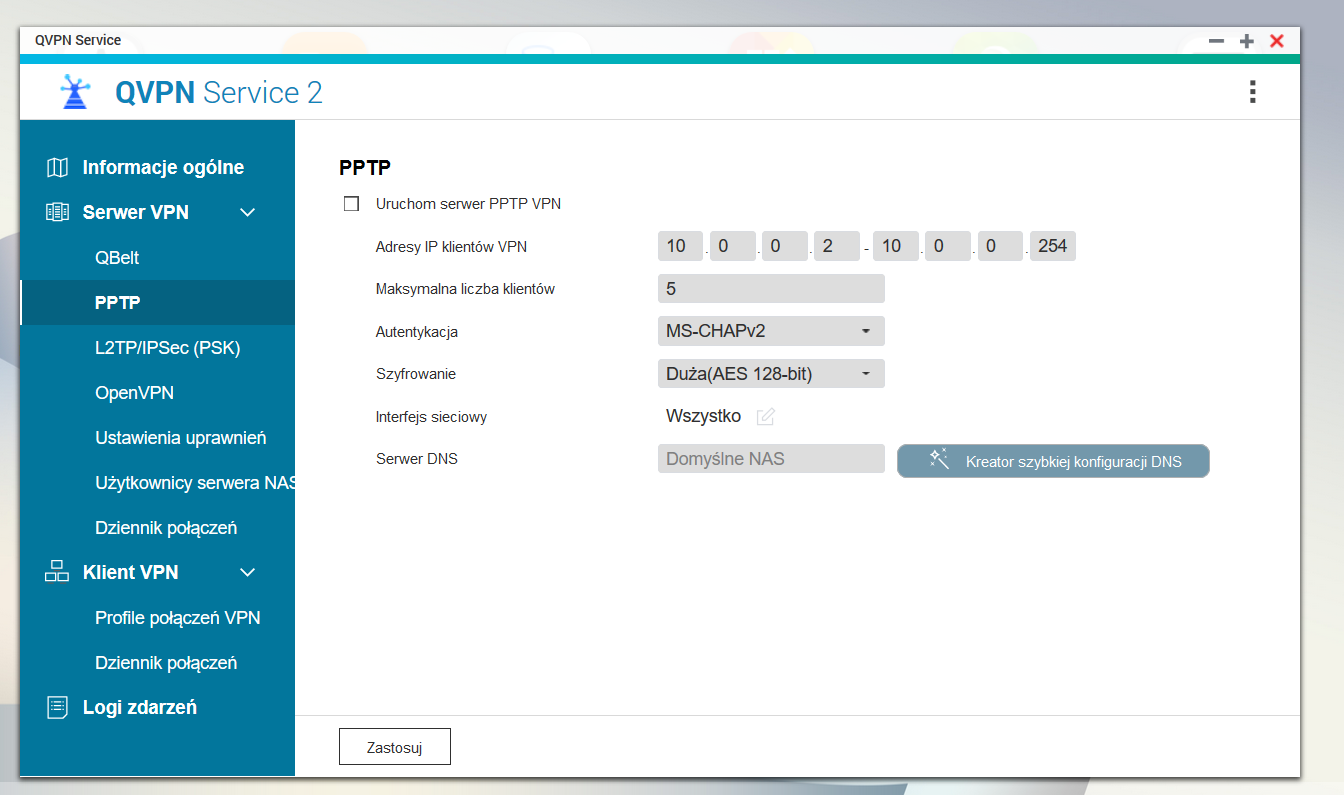The height and width of the screenshot is (795, 1344).
Task: Click the QVPN Service logo icon
Action: [76, 92]
